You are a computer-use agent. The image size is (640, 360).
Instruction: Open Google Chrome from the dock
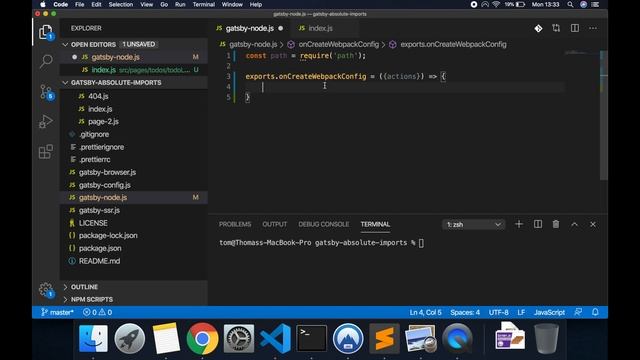tap(202, 338)
